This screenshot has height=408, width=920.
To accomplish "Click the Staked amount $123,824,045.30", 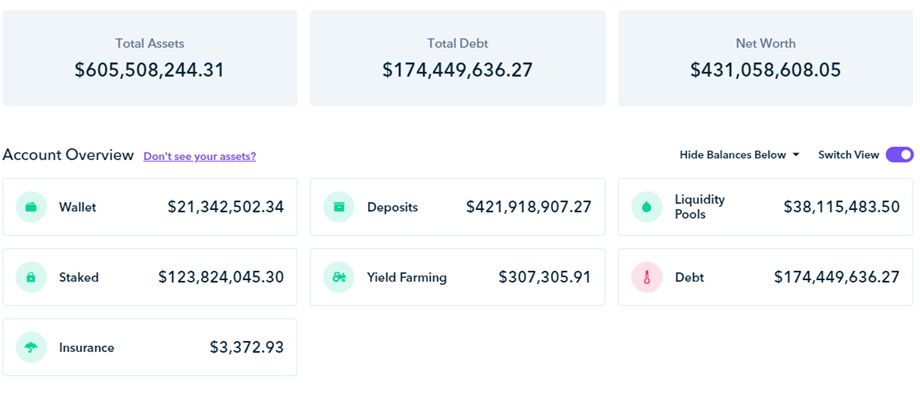I will (221, 277).
